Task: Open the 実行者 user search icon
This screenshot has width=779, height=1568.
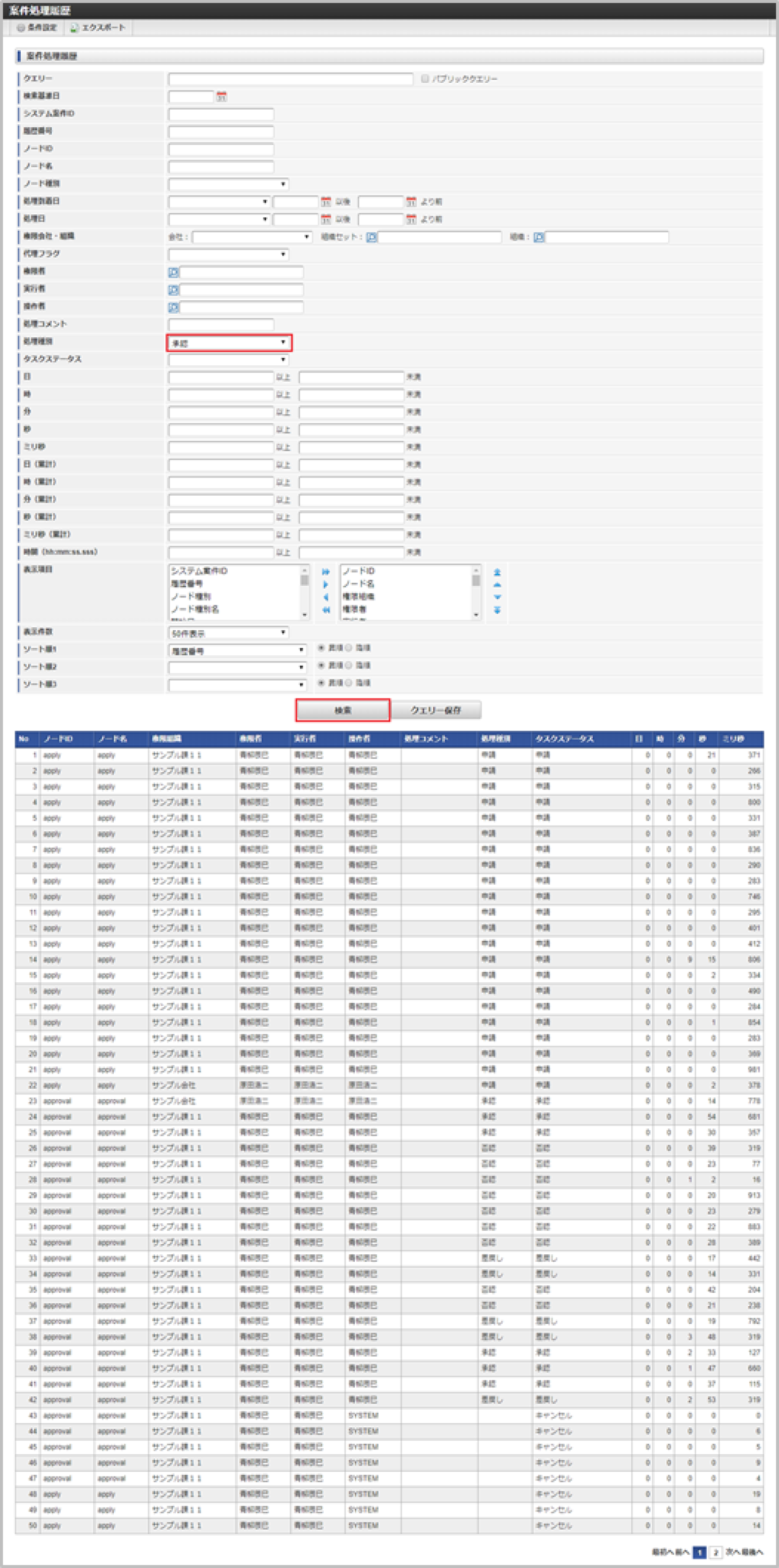Action: 173,290
